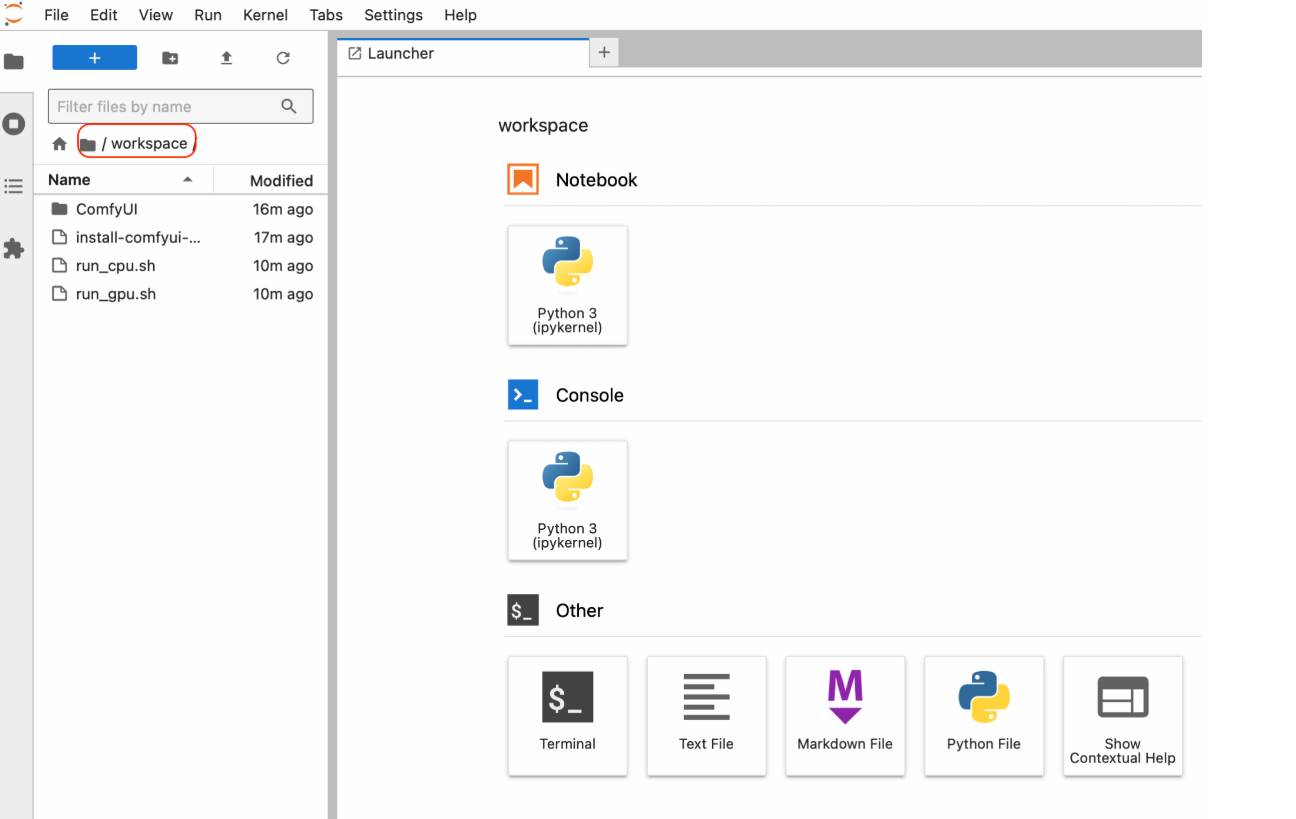Launch Python 3 notebook kernel
The width and height of the screenshot is (1296, 819).
pyautogui.click(x=567, y=285)
